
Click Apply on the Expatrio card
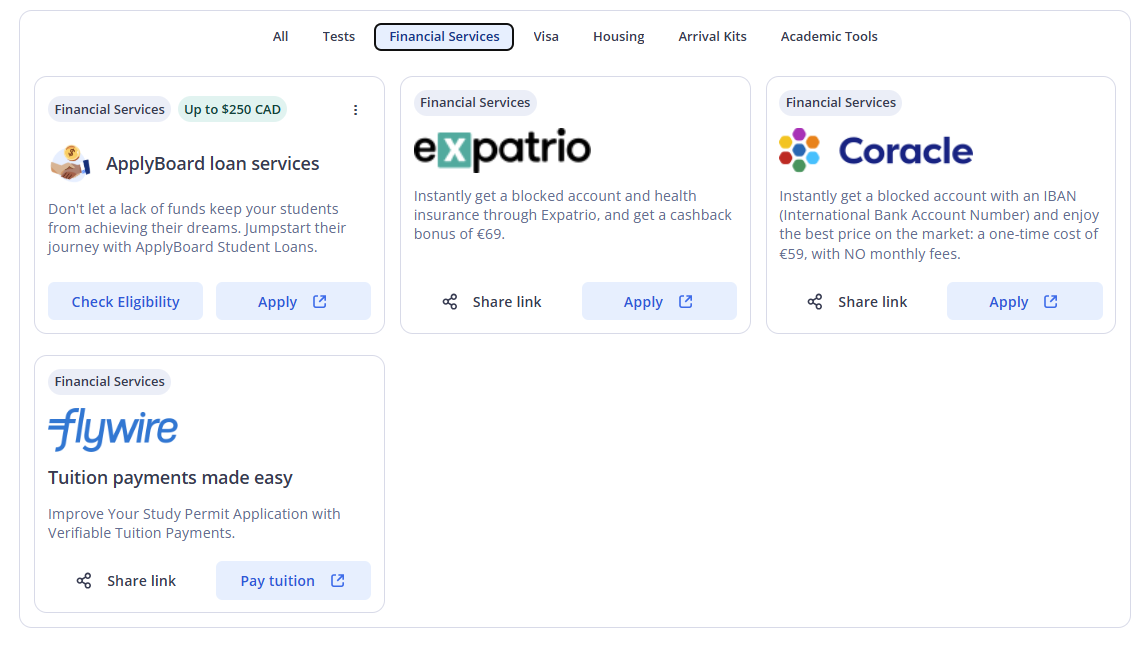tap(659, 301)
